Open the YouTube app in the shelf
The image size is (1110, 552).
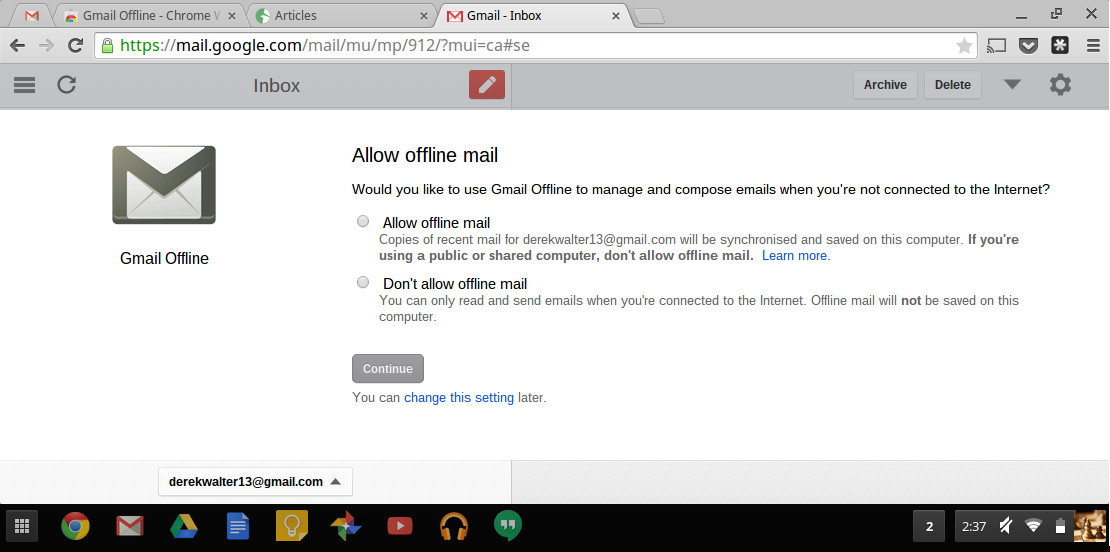click(x=400, y=525)
